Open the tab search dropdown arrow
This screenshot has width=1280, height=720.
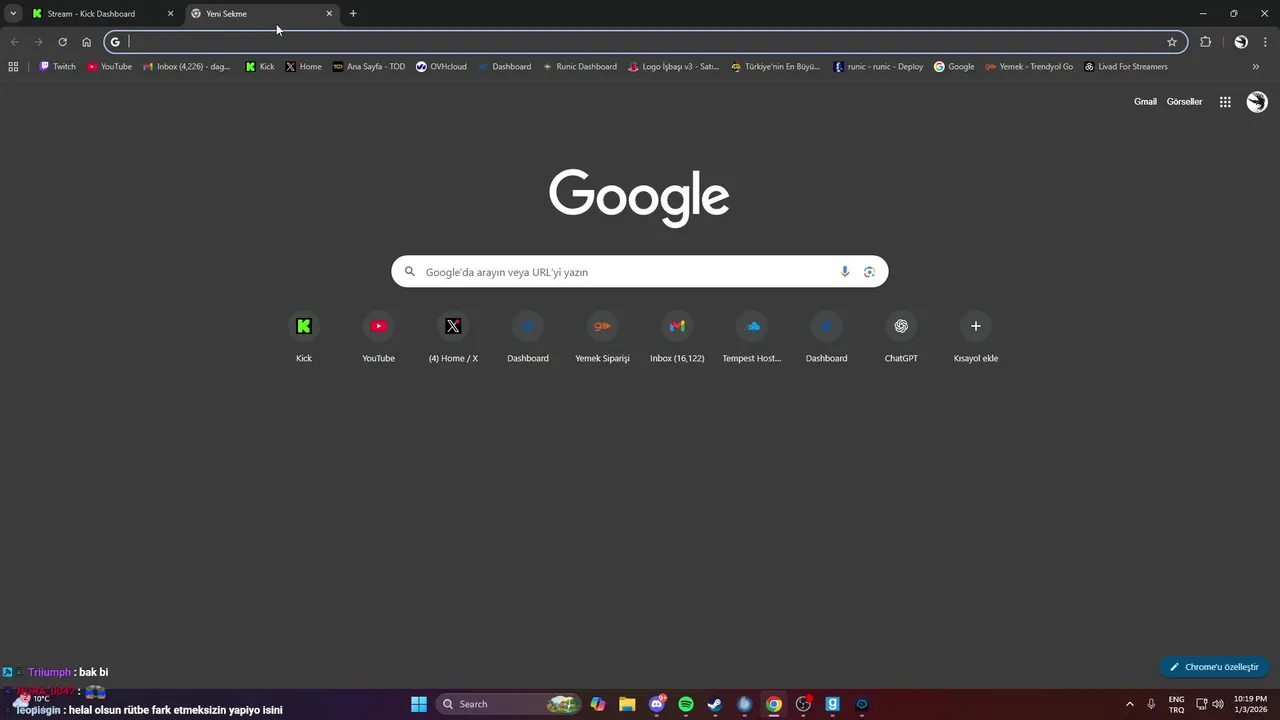pos(13,14)
